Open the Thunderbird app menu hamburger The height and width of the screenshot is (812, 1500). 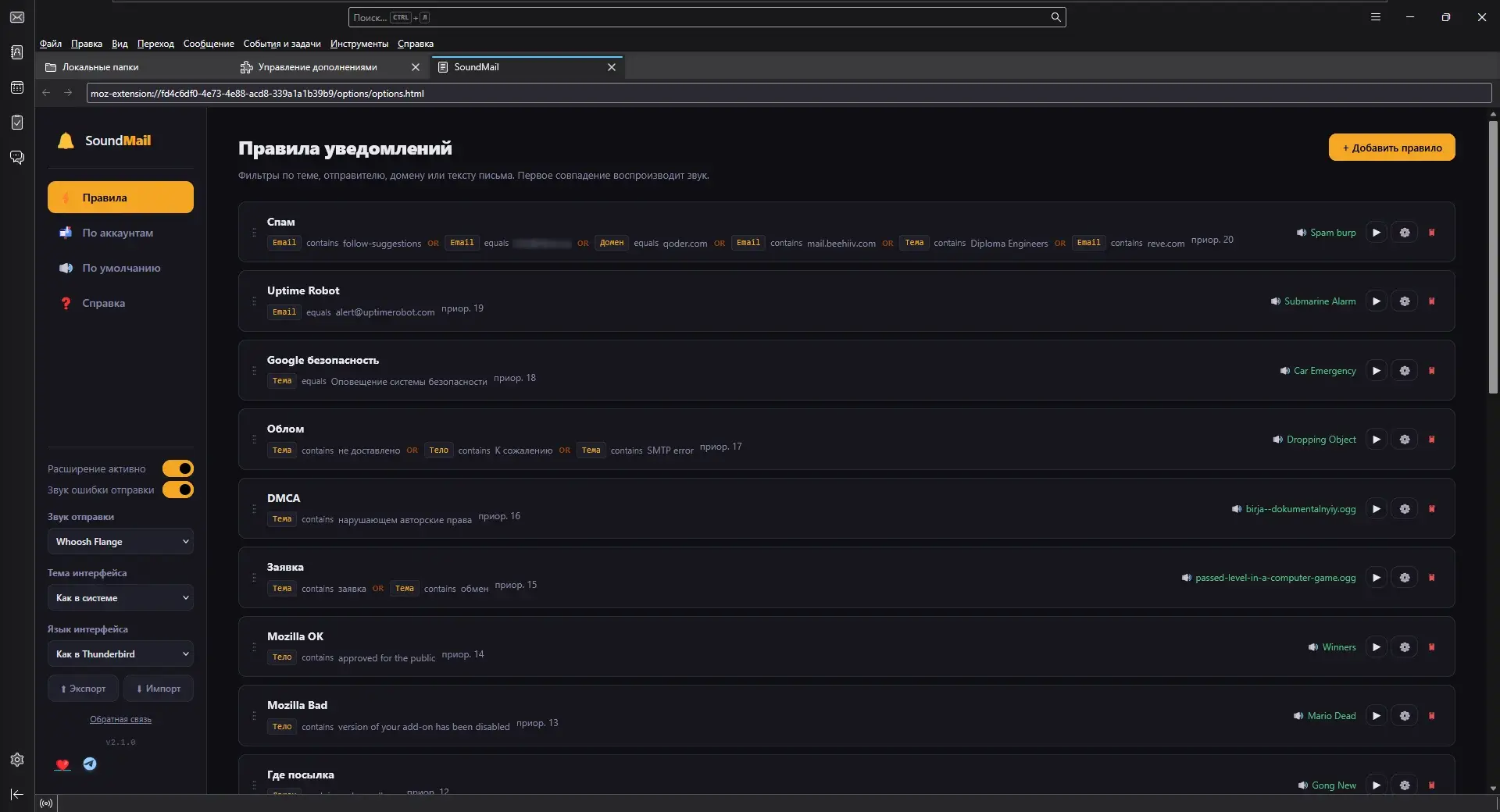pyautogui.click(x=1376, y=17)
